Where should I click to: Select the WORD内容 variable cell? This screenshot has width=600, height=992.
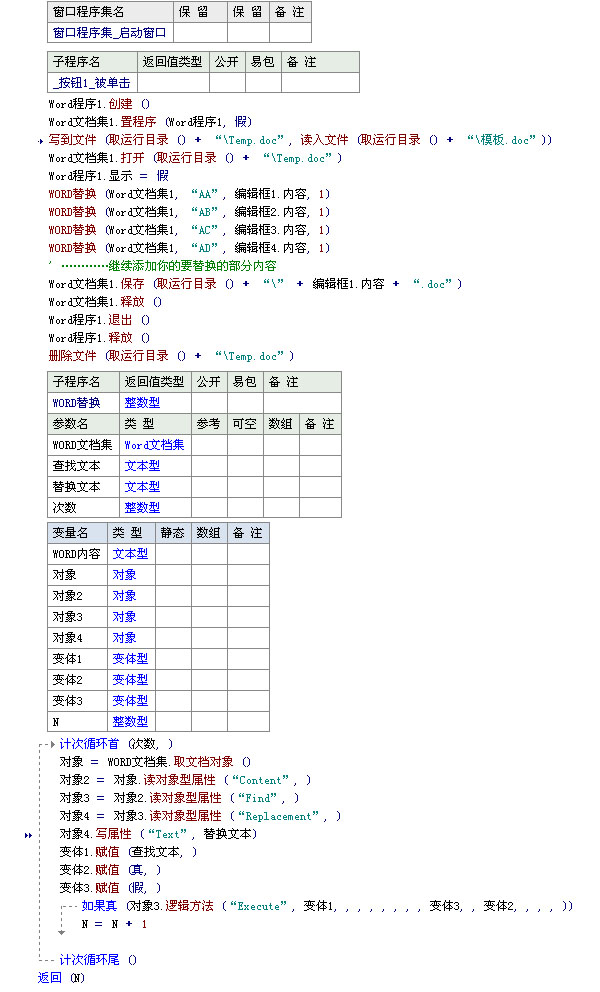pyautogui.click(x=77, y=554)
